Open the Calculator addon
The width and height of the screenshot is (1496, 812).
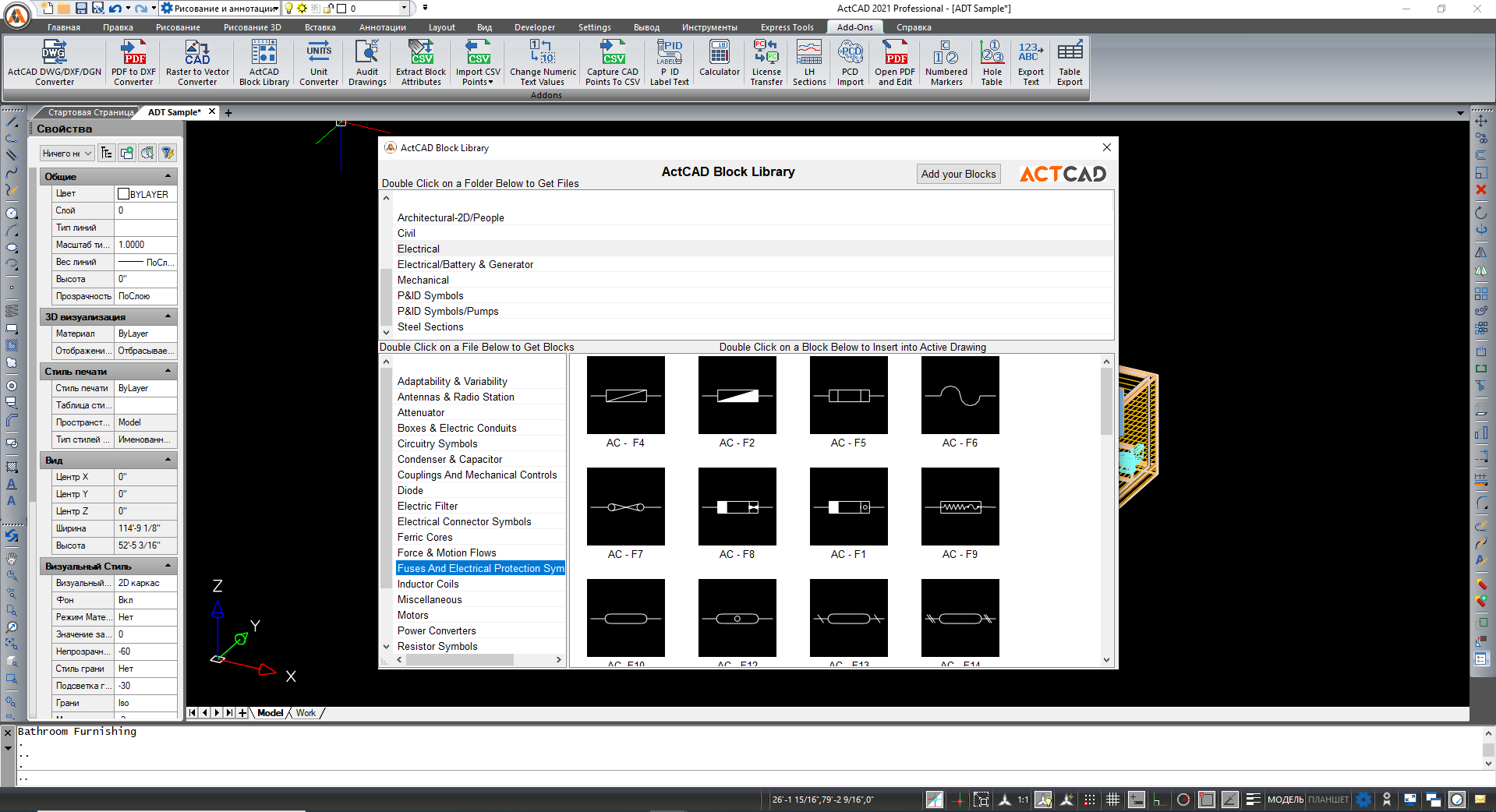pos(718,62)
